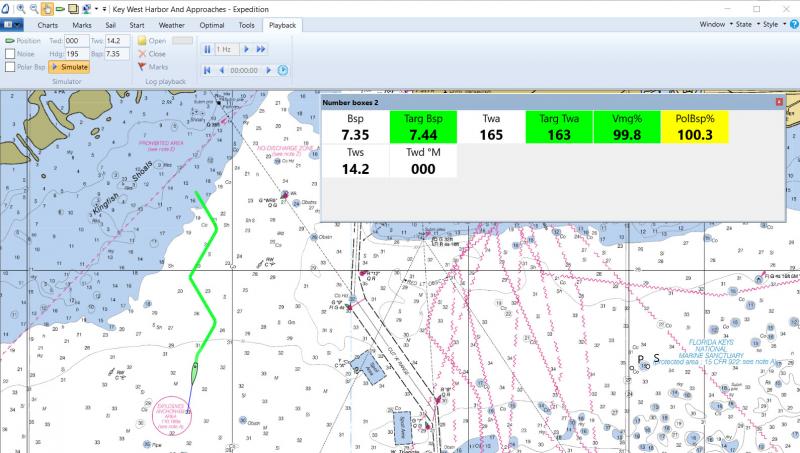Toggle the Polar Bsp checkbox
The width and height of the screenshot is (800, 453).
(10, 67)
